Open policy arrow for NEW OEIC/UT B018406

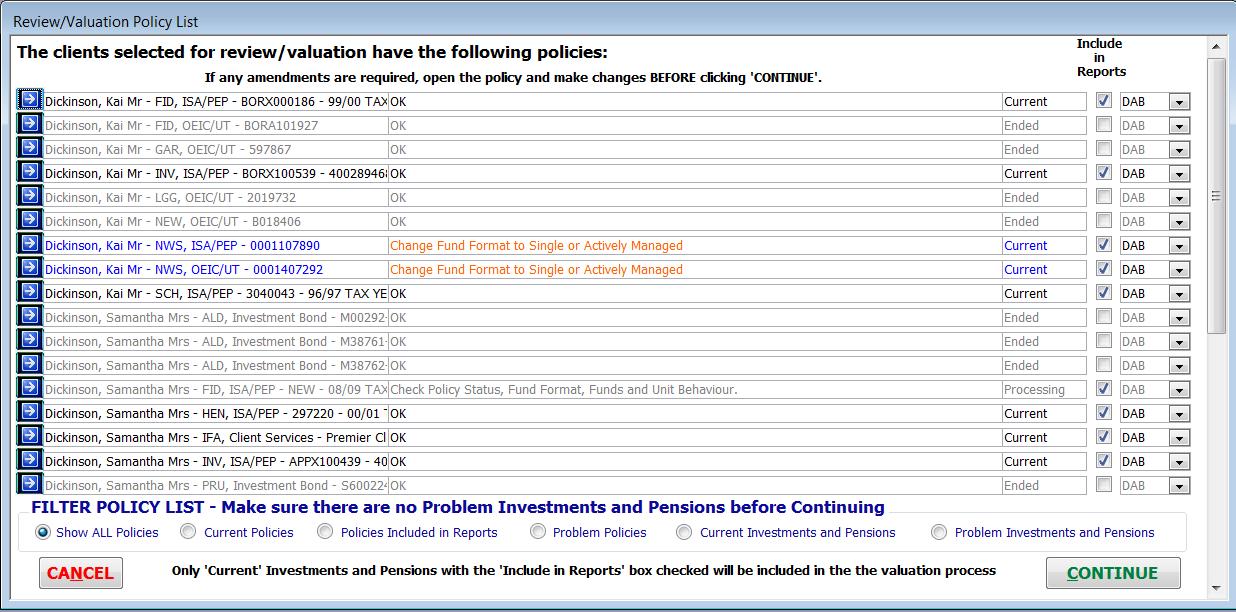(30, 219)
